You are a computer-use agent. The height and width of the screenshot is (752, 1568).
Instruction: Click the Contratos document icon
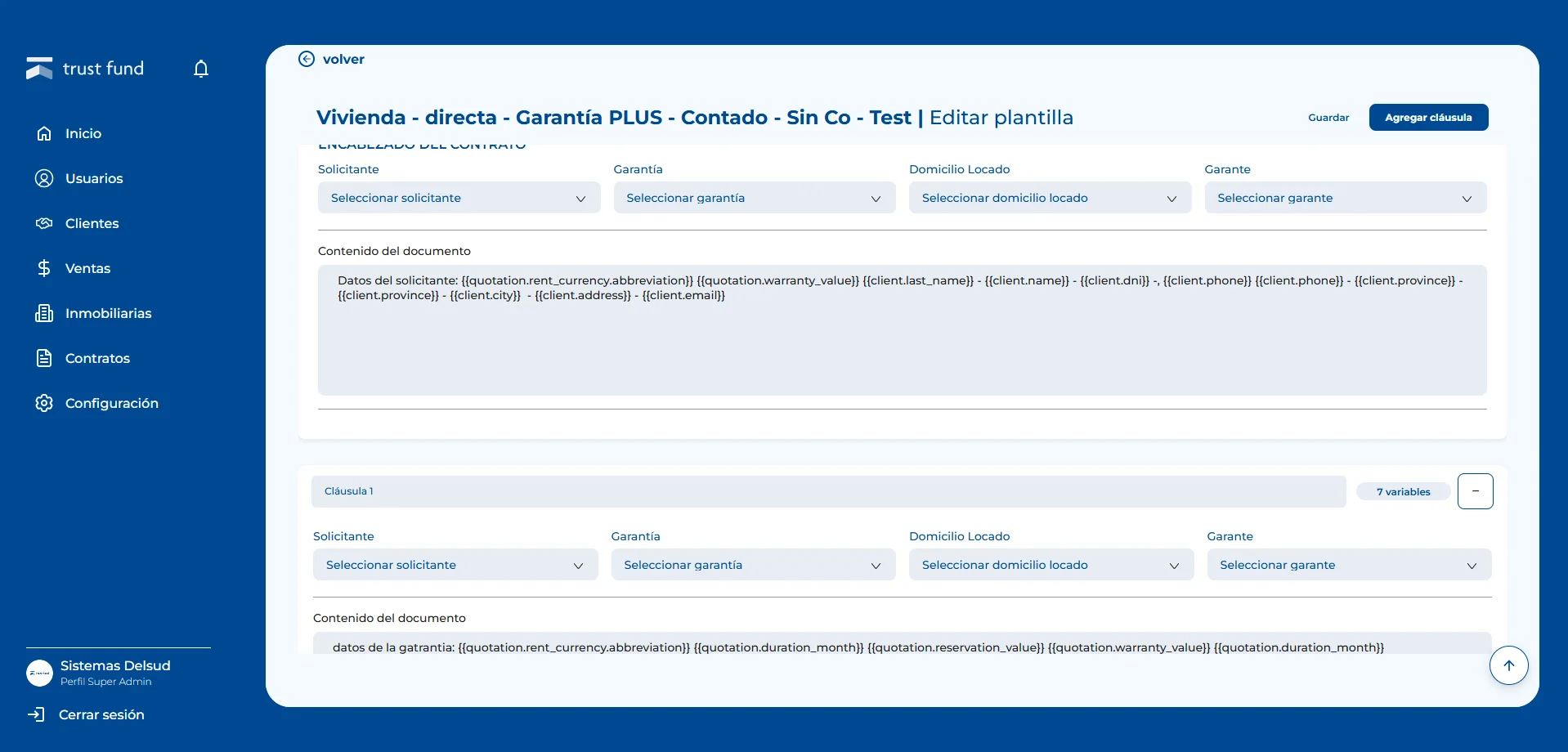point(44,358)
